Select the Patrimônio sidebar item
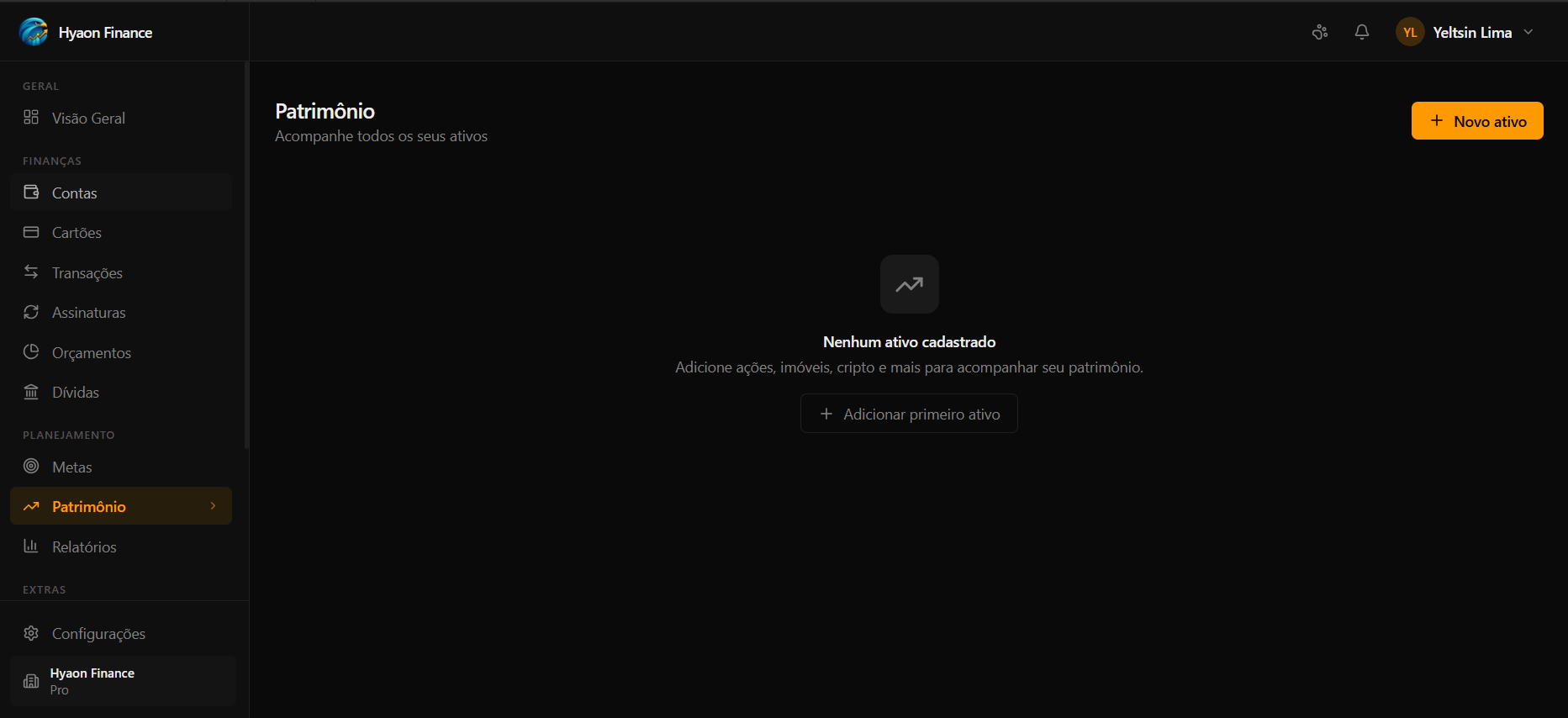 pos(121,506)
